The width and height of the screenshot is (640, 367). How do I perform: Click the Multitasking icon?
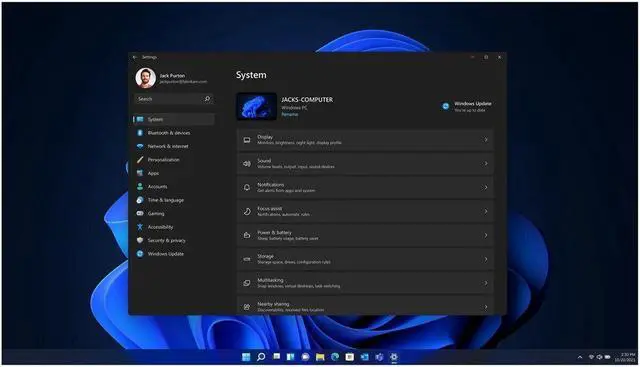click(247, 283)
